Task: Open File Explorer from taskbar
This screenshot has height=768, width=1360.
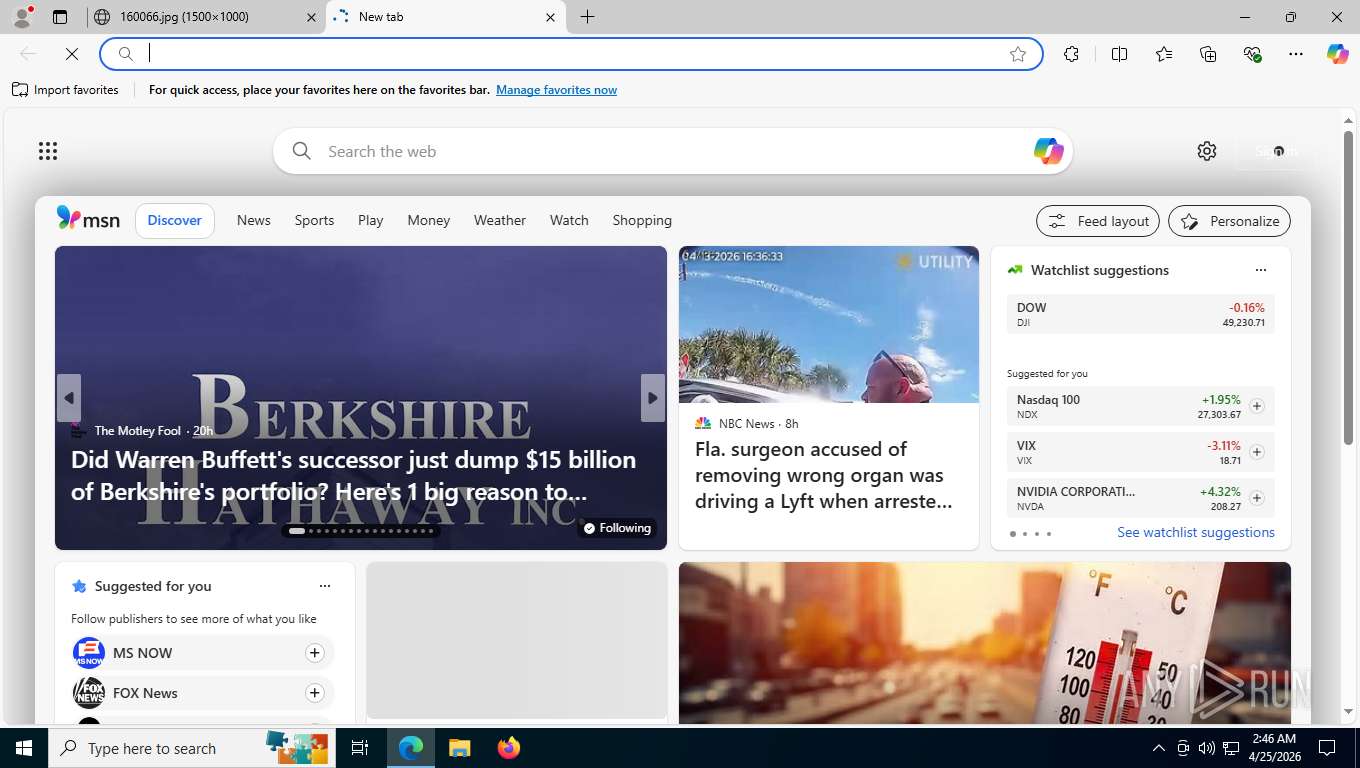Action: 459,748
